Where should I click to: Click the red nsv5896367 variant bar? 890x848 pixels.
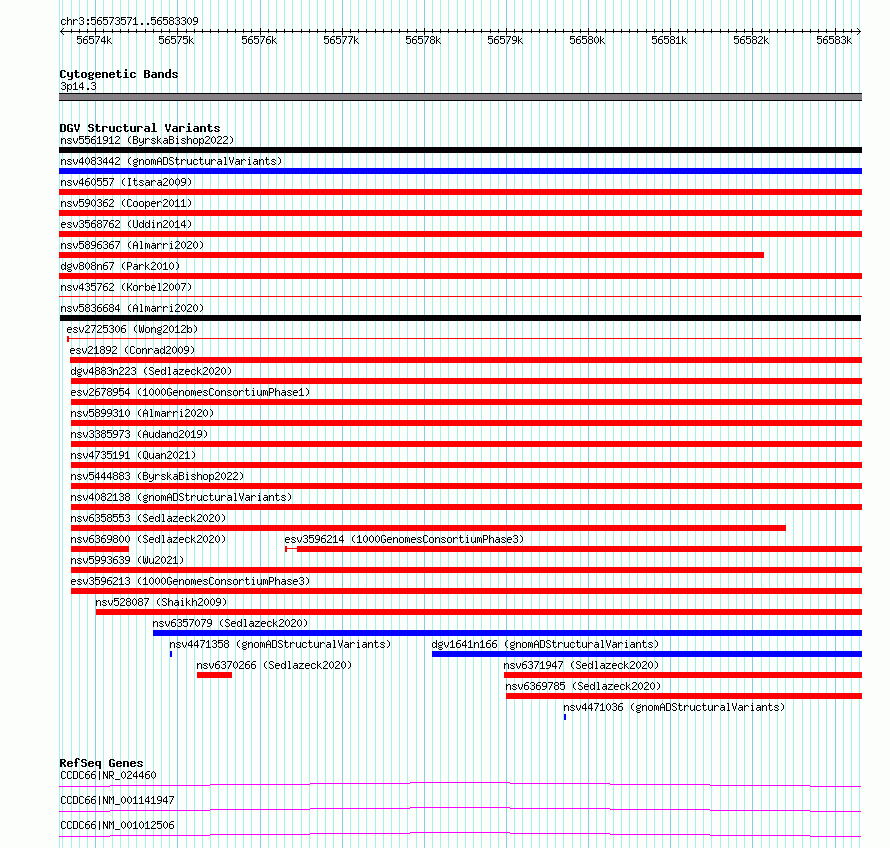412,255
